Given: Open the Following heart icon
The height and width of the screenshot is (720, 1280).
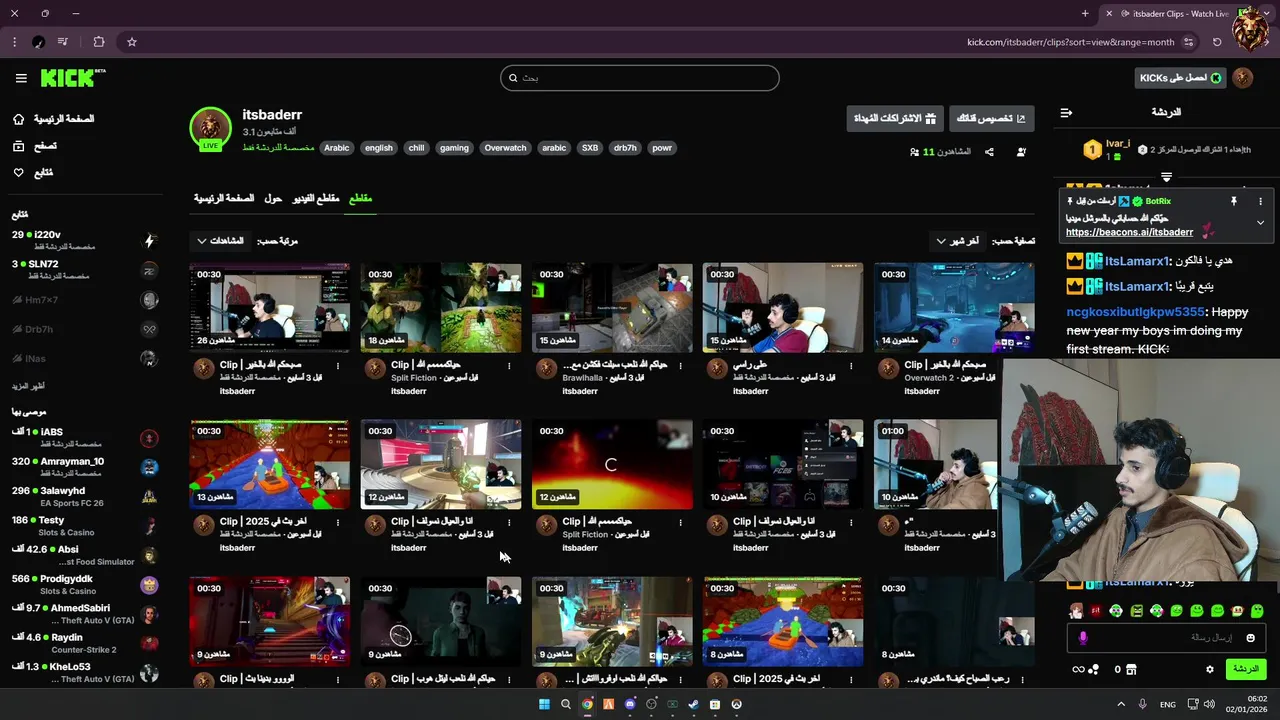Looking at the screenshot, I should click(x=18, y=173).
